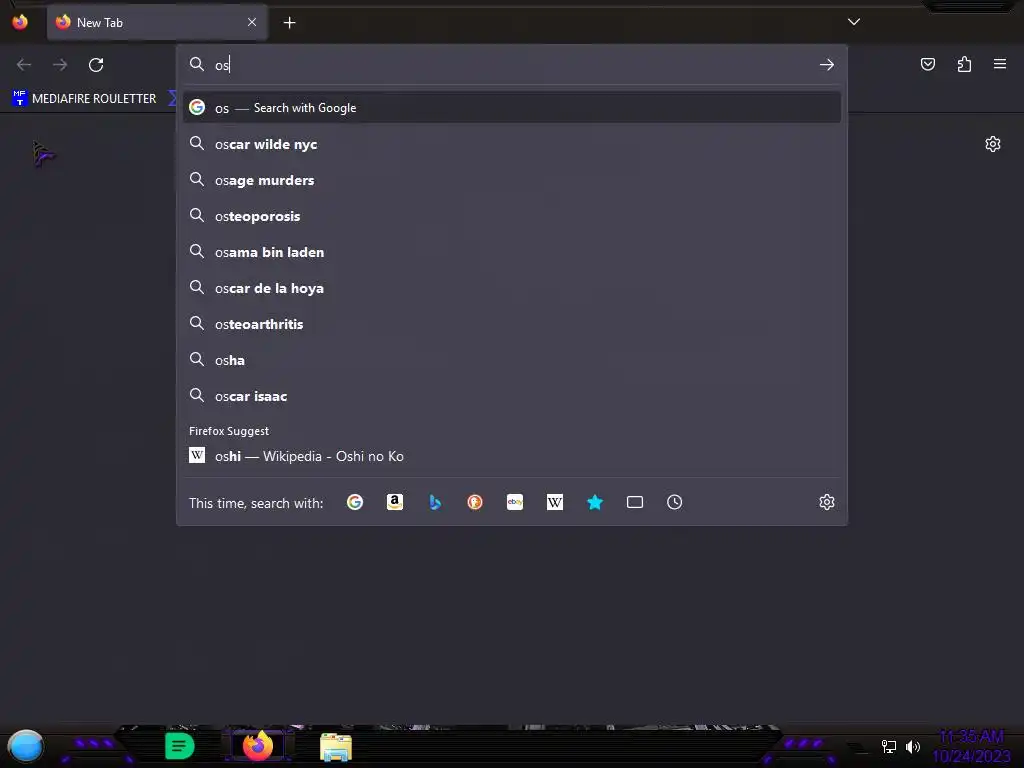Screen dimensions: 1024x768
Task: Search this time with eBay icon
Action: click(x=515, y=502)
